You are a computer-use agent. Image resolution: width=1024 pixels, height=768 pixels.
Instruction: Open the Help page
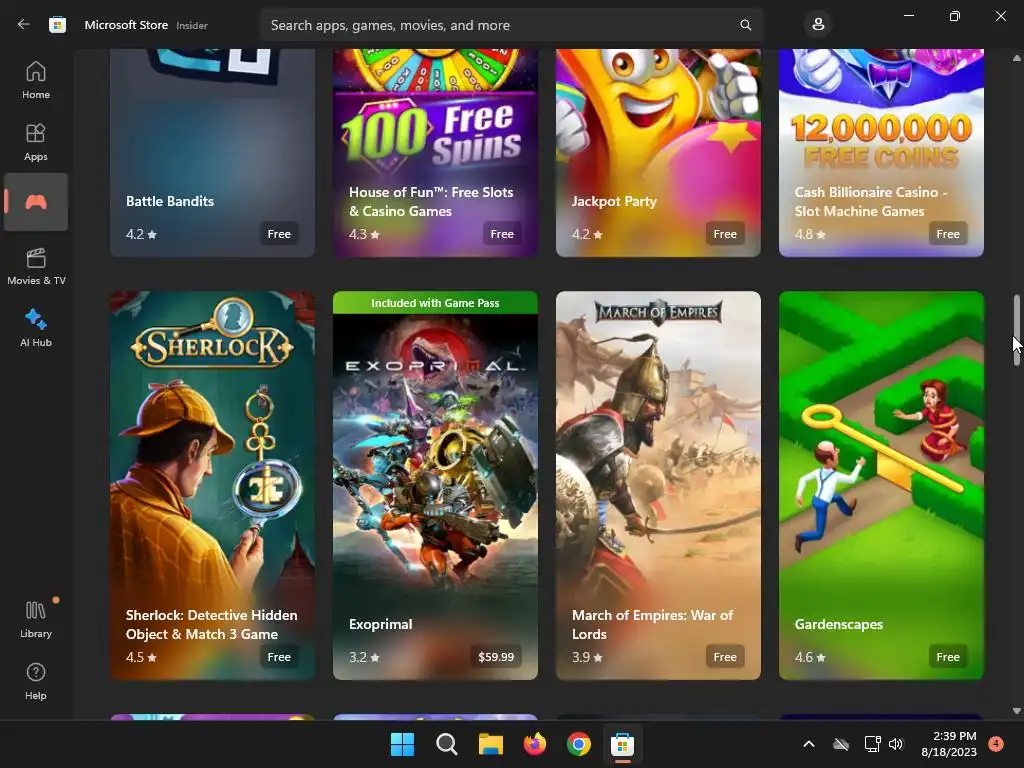pyautogui.click(x=36, y=681)
